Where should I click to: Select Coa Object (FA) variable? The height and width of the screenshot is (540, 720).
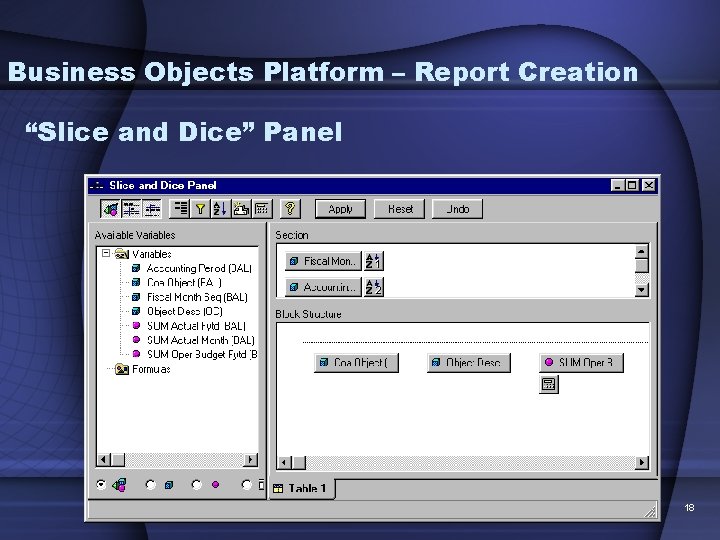184,282
